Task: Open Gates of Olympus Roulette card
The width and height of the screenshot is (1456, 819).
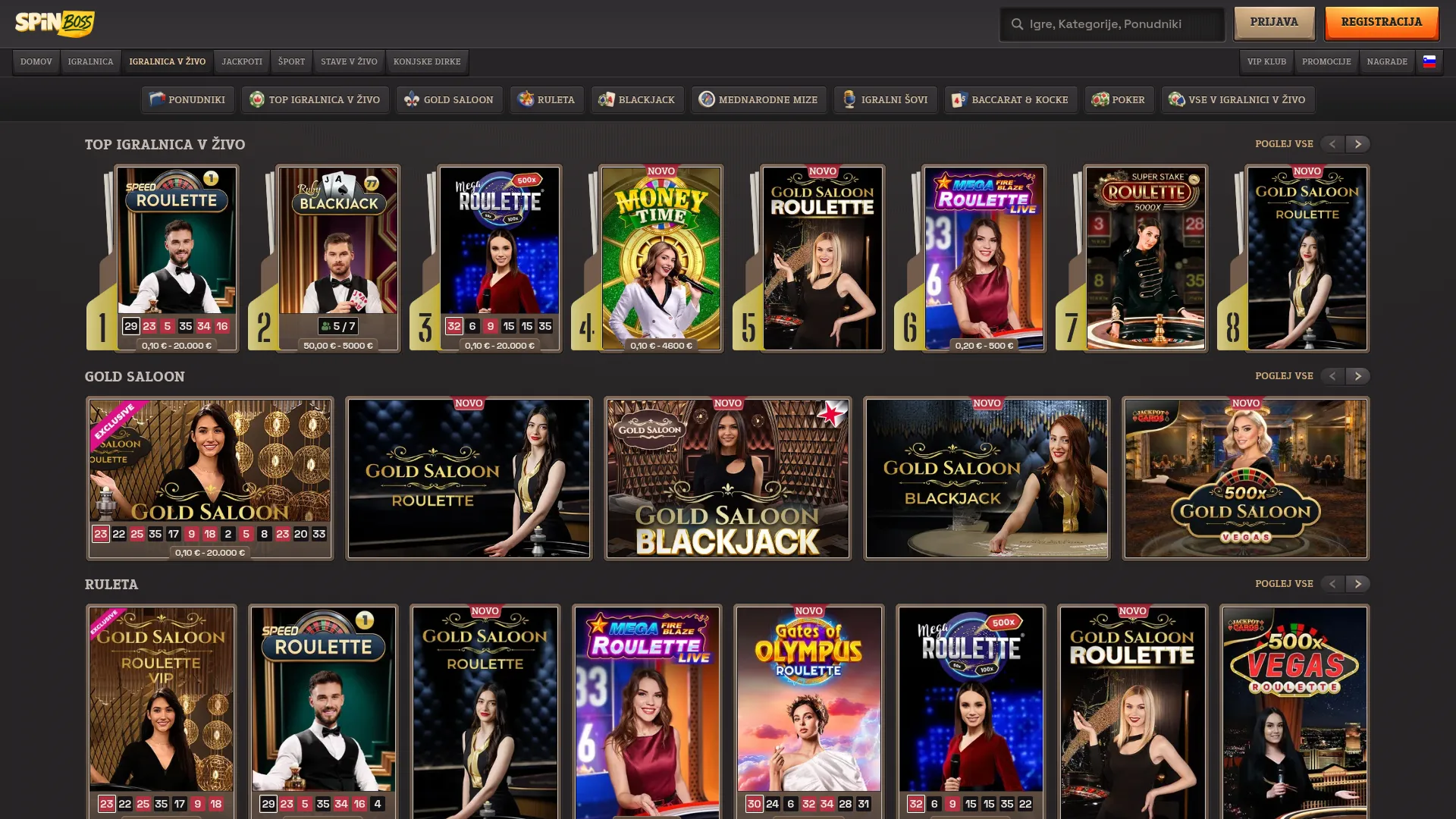Action: (x=808, y=711)
